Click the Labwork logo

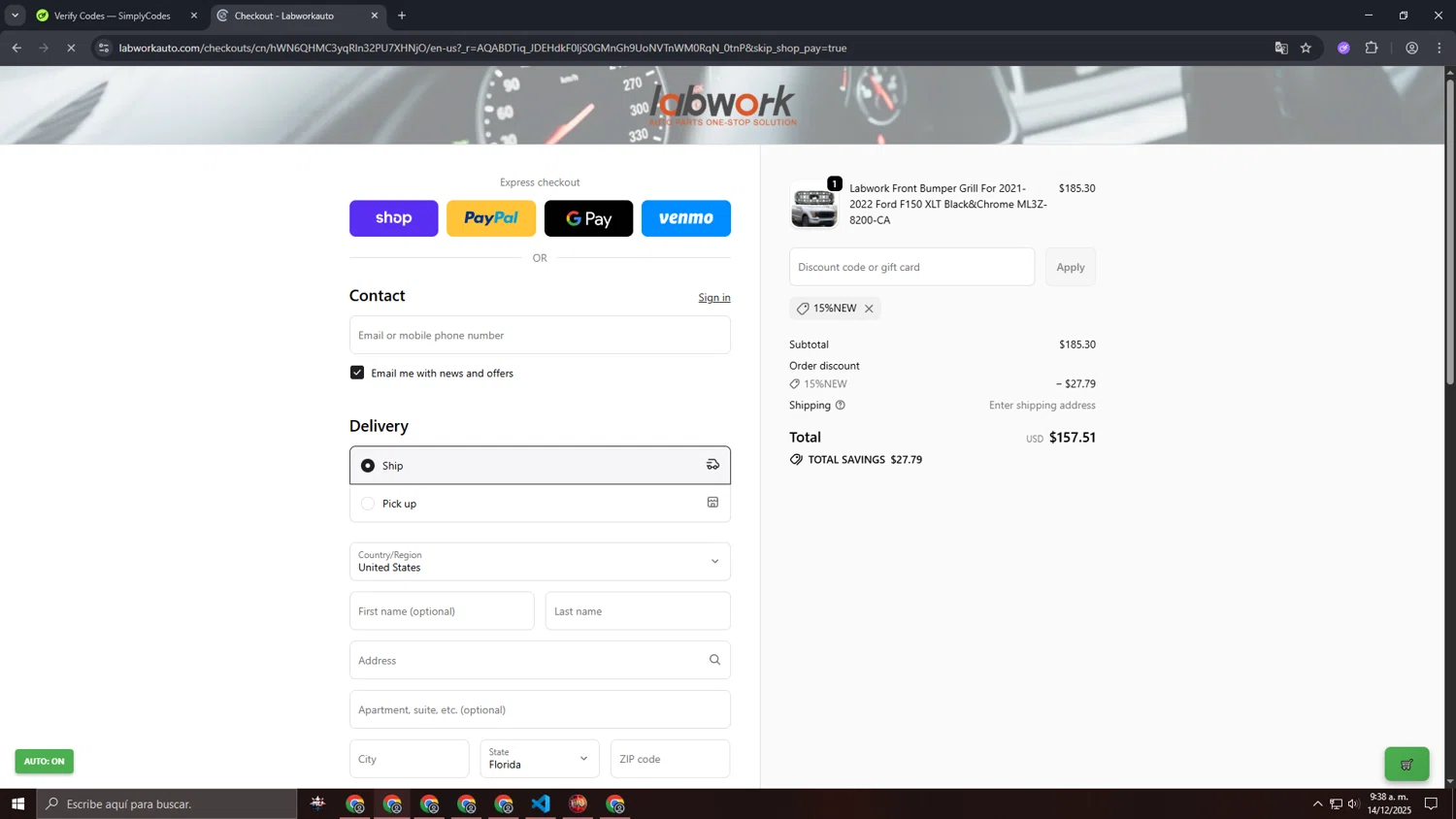pos(723,105)
